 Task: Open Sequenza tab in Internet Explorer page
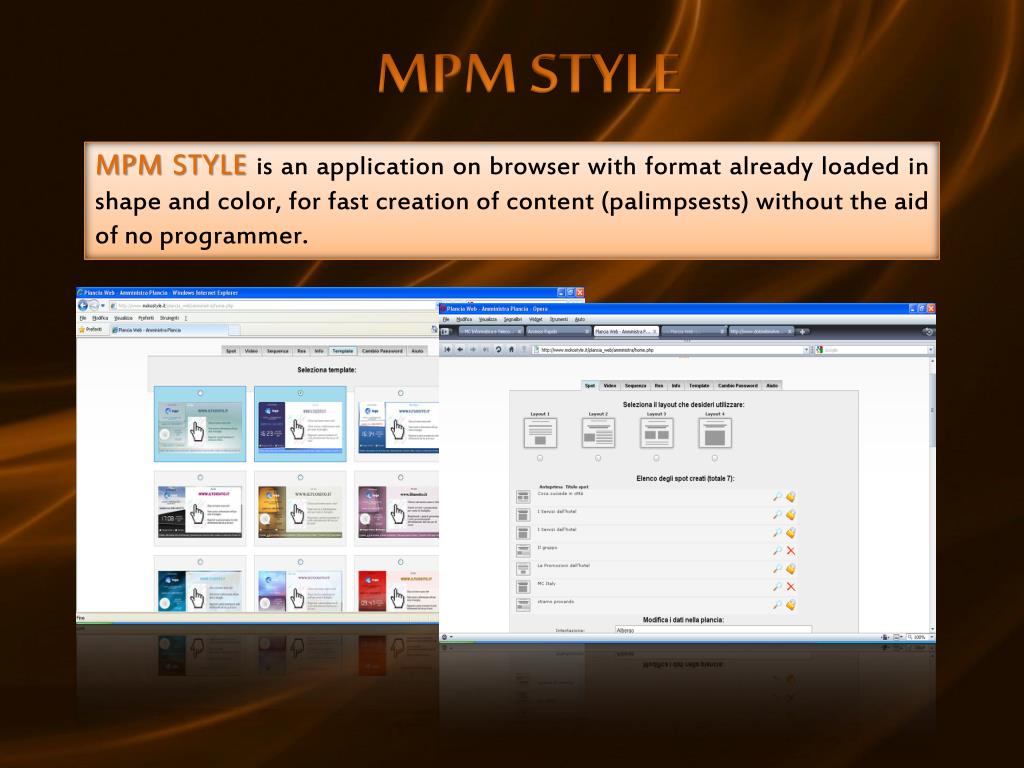click(x=277, y=351)
